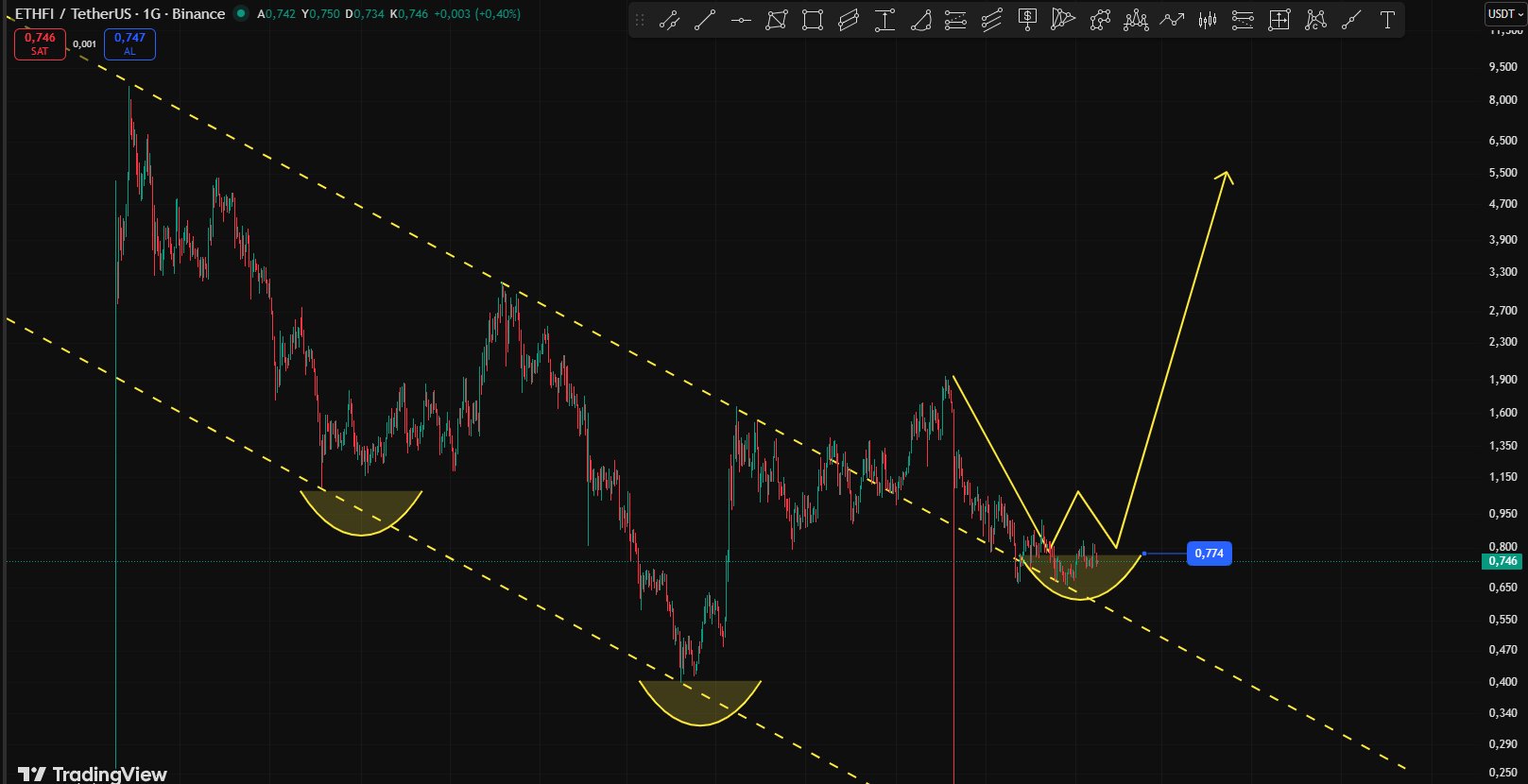1528x784 pixels.
Task: Select the rectangle drawing tool
Action: (812, 20)
